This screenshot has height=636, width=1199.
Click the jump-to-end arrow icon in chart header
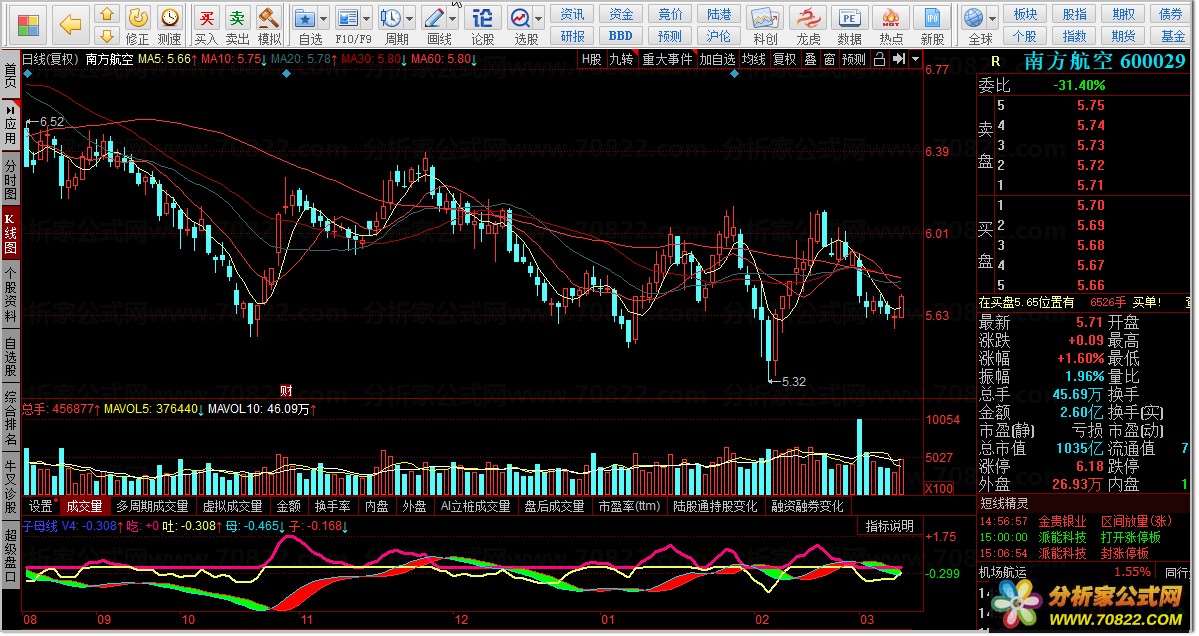(899, 59)
